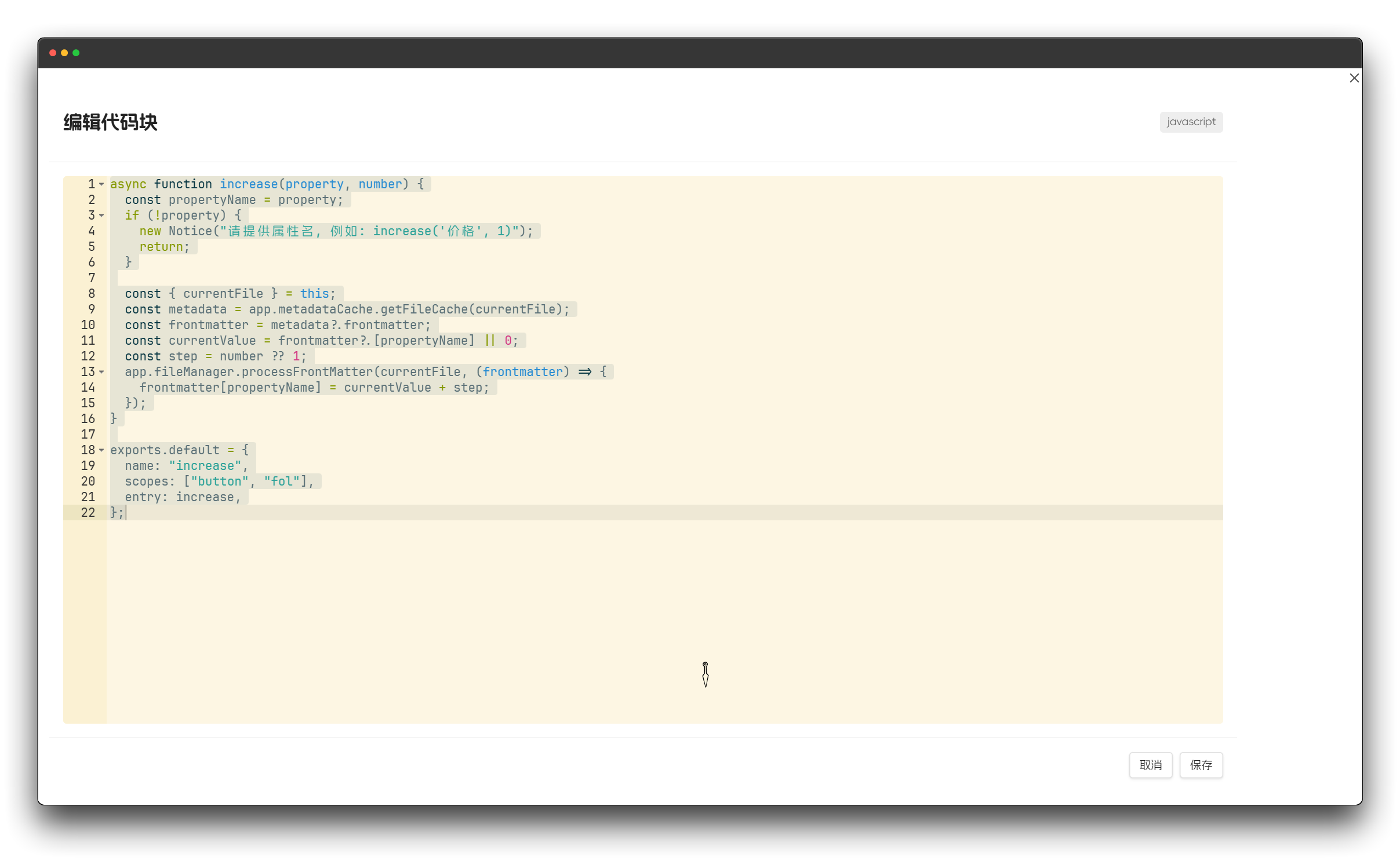Click the empty editor area below code

pos(580,608)
